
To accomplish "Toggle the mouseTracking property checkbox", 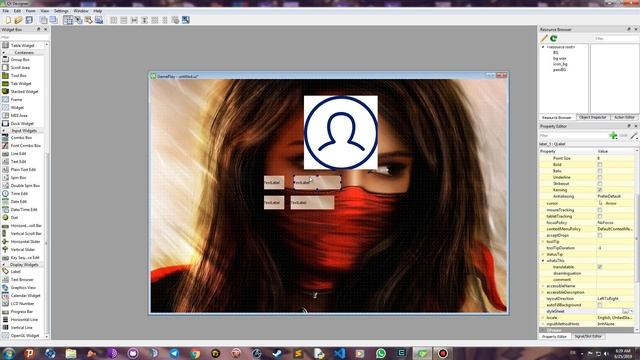I will tap(600, 210).
